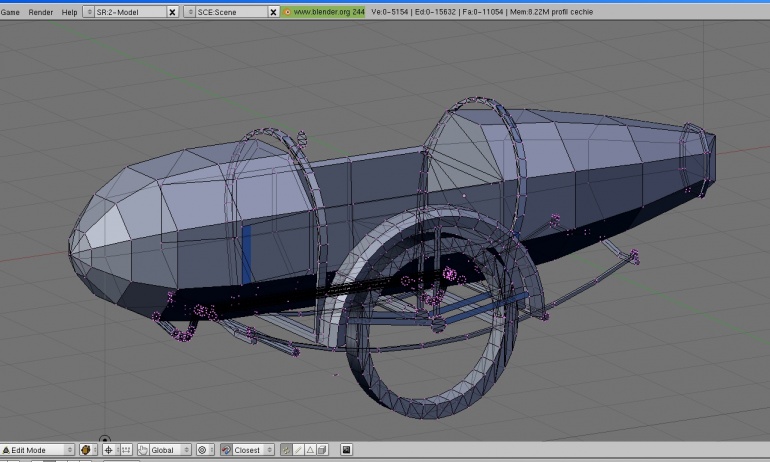This screenshot has width=770, height=462.
Task: Open the Render menu
Action: coord(40,12)
